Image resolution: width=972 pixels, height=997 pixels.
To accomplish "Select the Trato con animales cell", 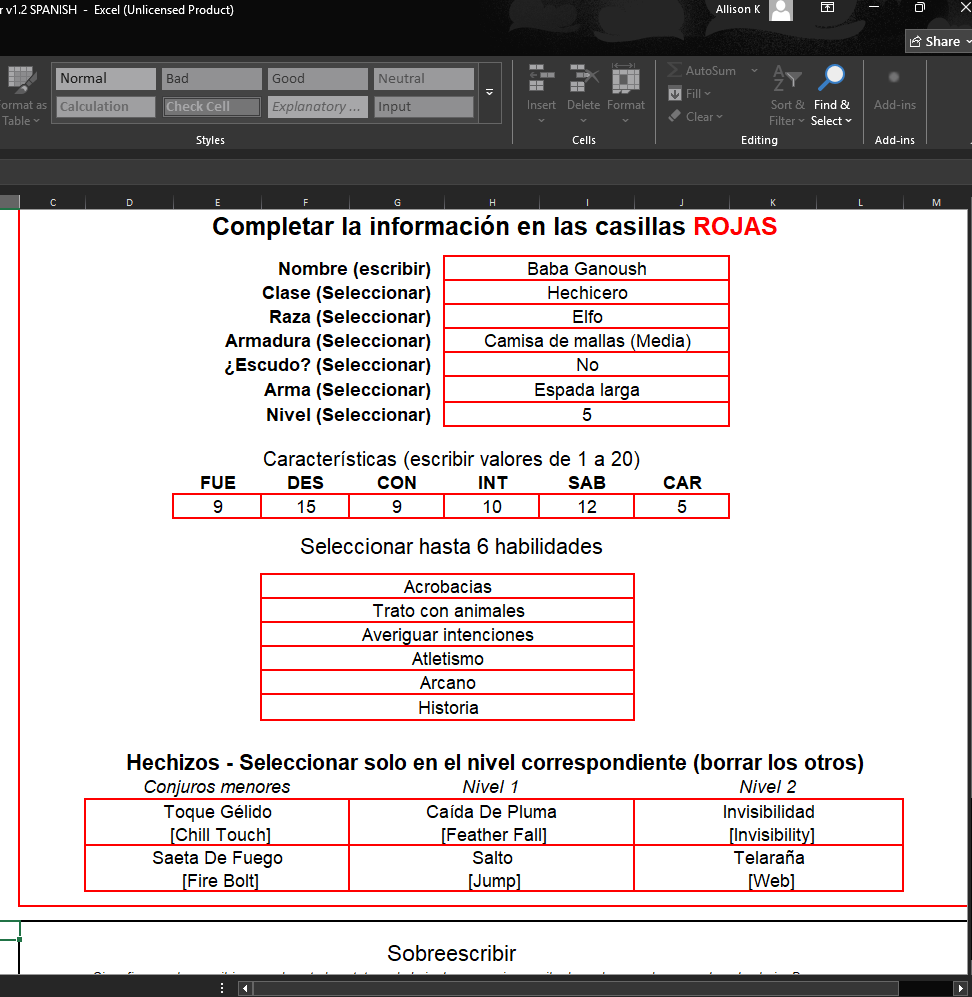I will pyautogui.click(x=448, y=610).
